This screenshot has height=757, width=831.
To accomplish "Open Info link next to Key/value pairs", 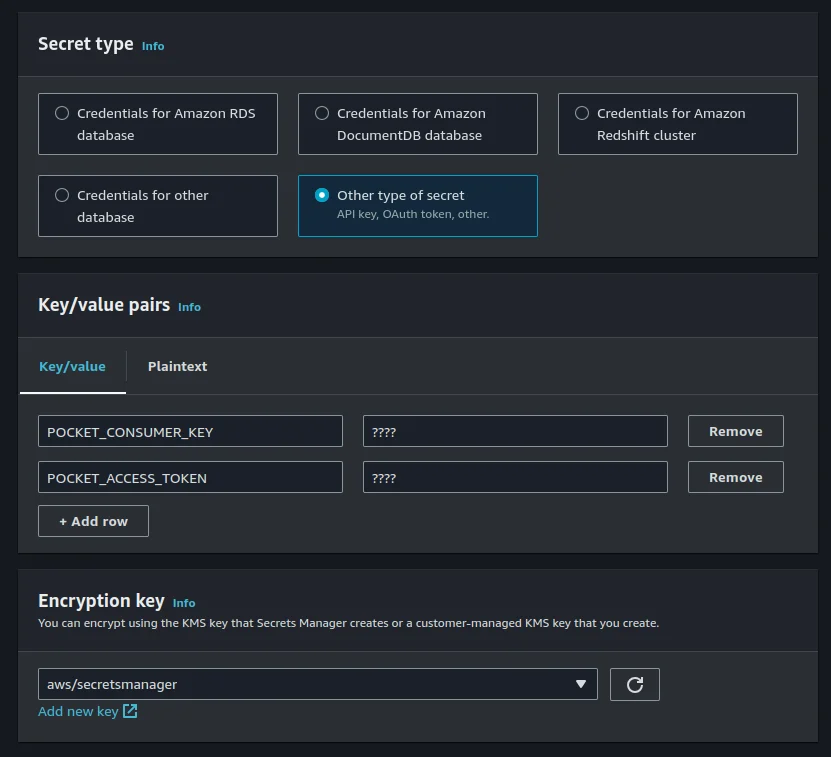I will click(189, 307).
